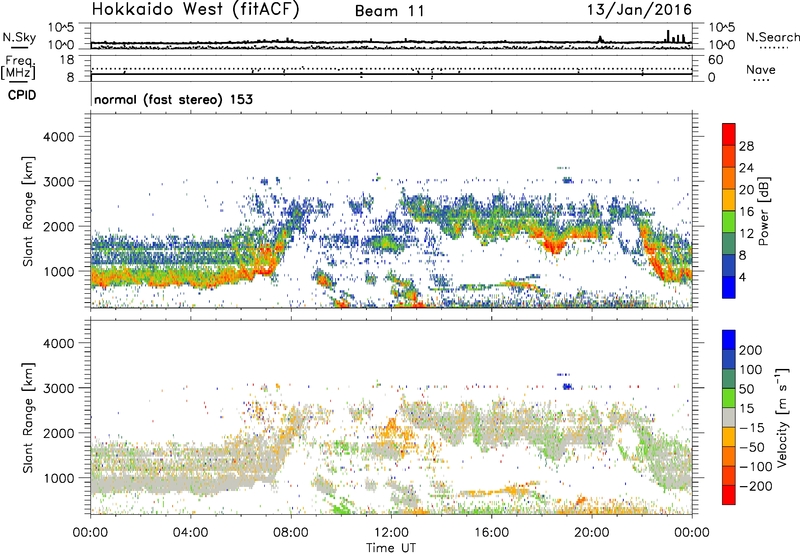Click the red power peak near 18:30 UT
This screenshot has width=800, height=554.
click(555, 246)
